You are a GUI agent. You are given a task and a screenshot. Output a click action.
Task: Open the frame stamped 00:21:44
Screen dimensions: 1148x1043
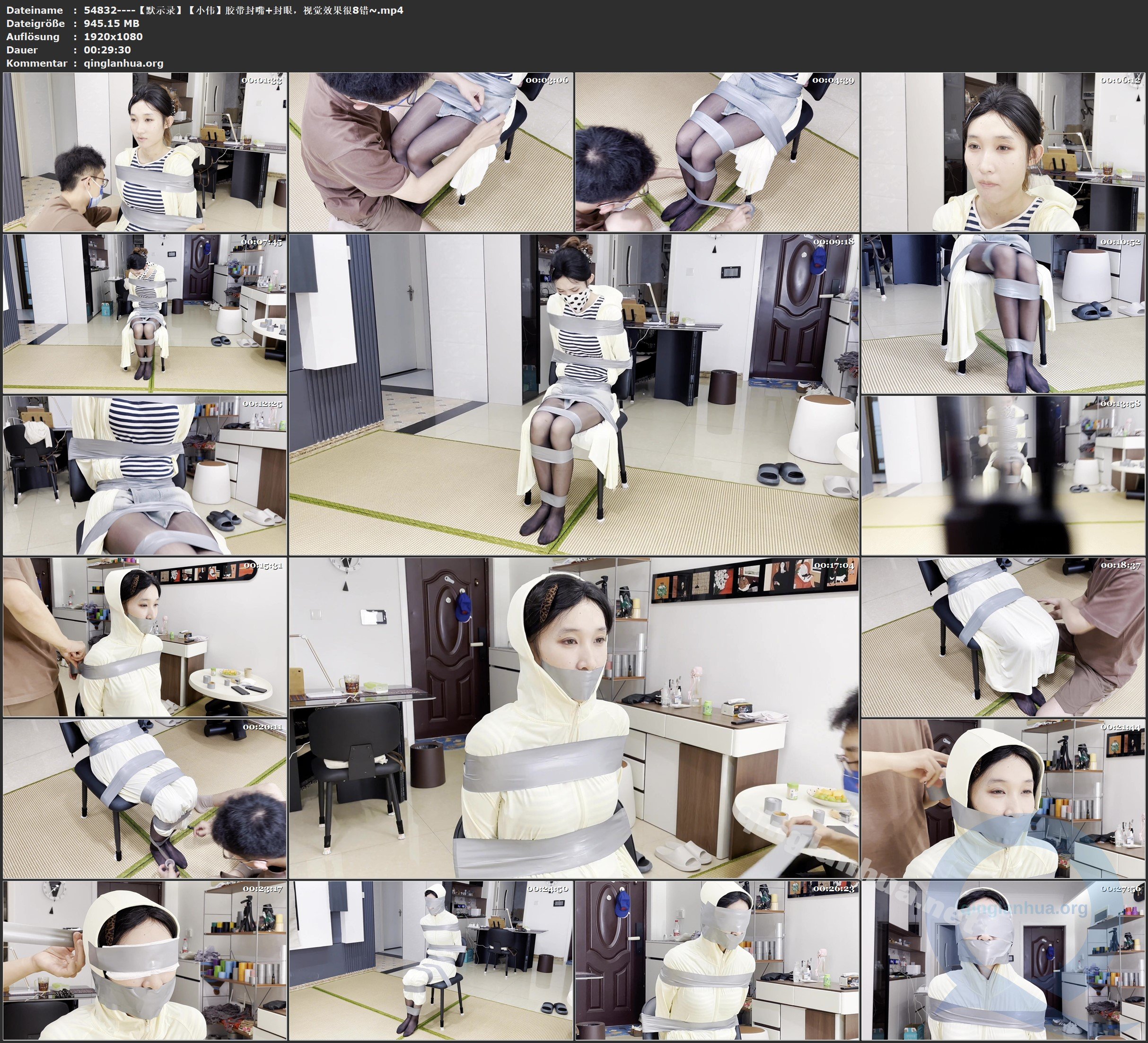click(x=1003, y=799)
